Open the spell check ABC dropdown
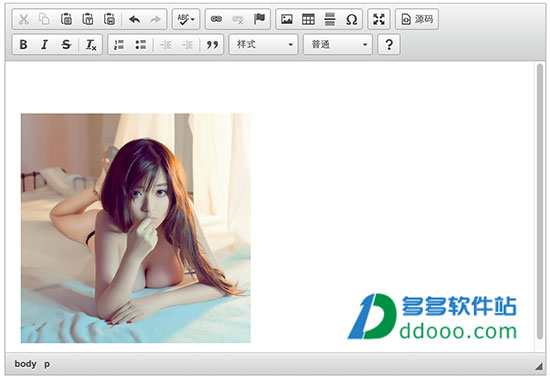Screen dimensions: 550x380 click(186, 19)
